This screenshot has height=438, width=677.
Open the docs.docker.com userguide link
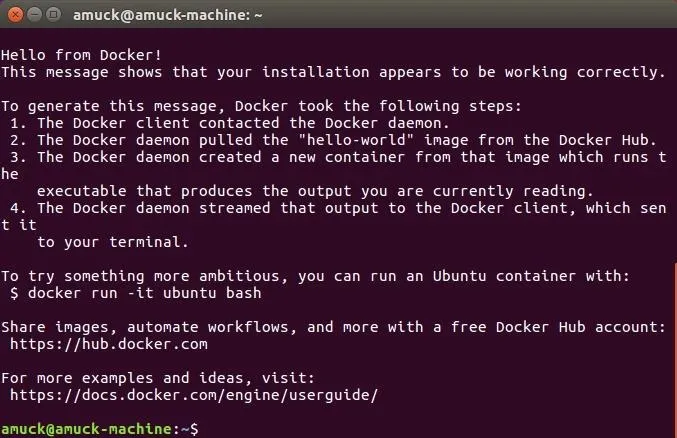click(194, 395)
